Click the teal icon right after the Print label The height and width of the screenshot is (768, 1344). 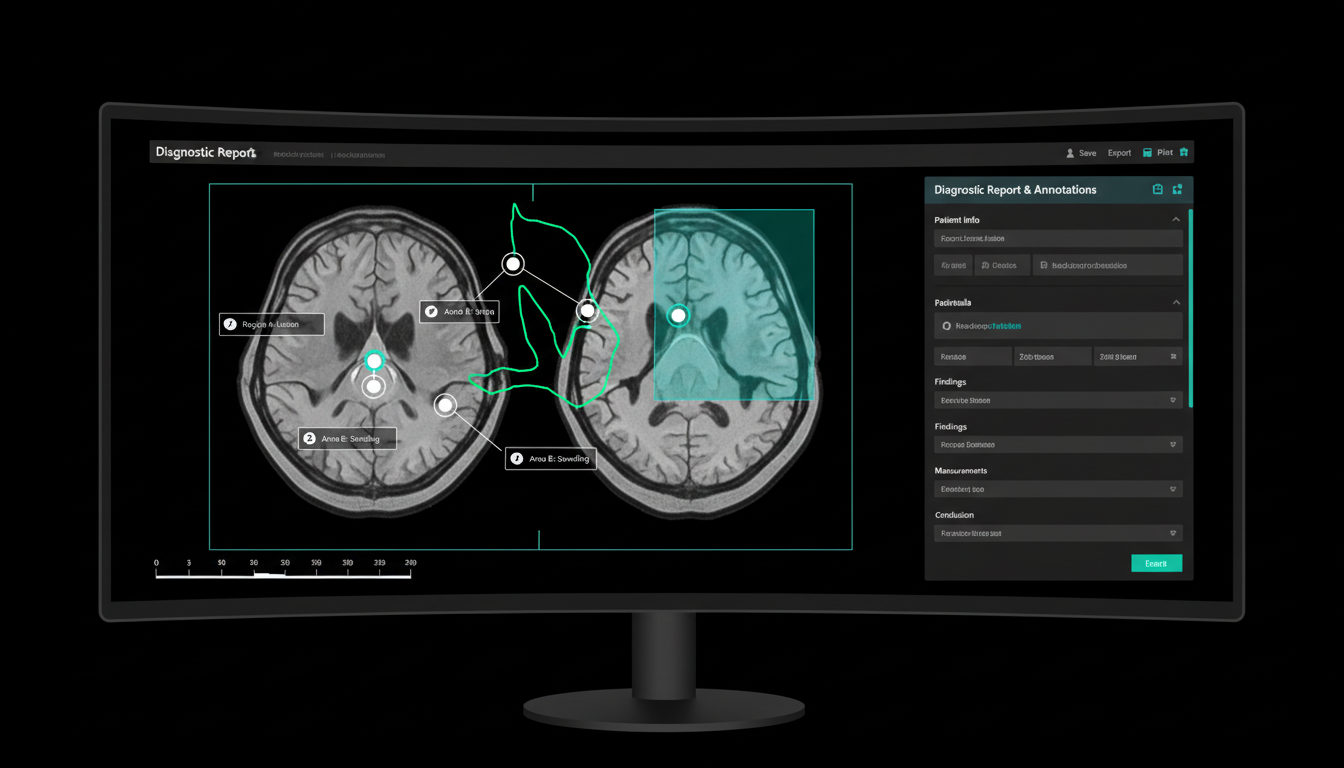coord(1184,153)
